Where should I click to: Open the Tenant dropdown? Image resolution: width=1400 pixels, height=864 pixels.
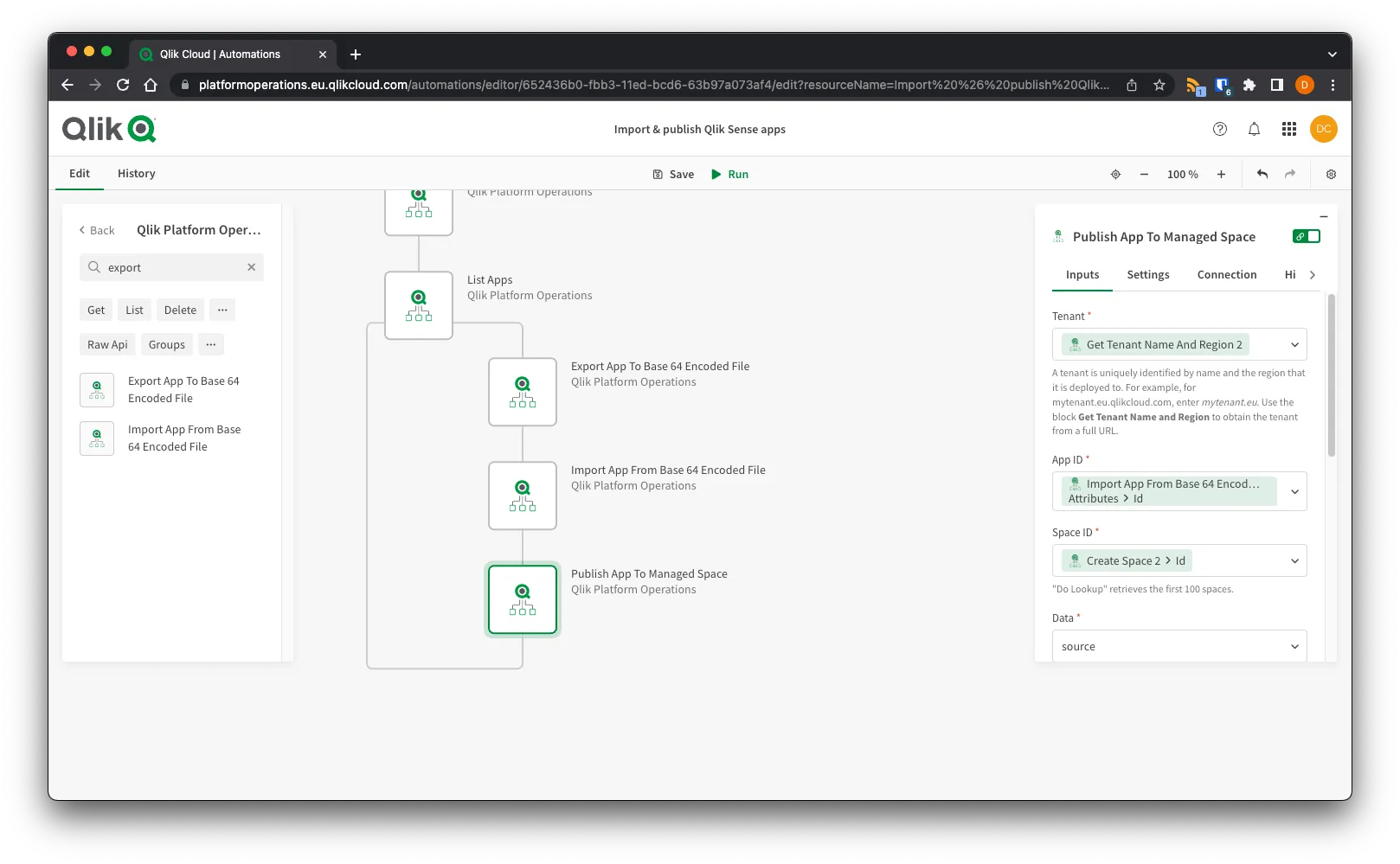point(1294,344)
